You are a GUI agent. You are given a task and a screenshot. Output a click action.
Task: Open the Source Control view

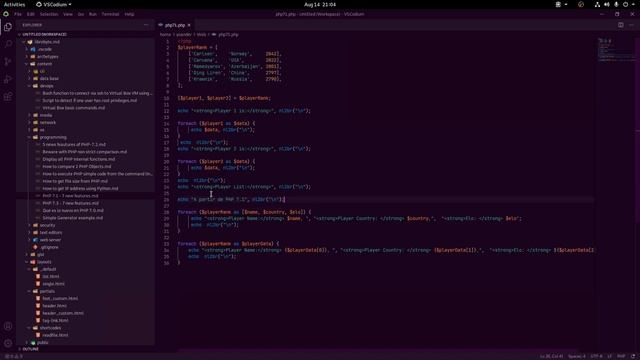point(8,62)
